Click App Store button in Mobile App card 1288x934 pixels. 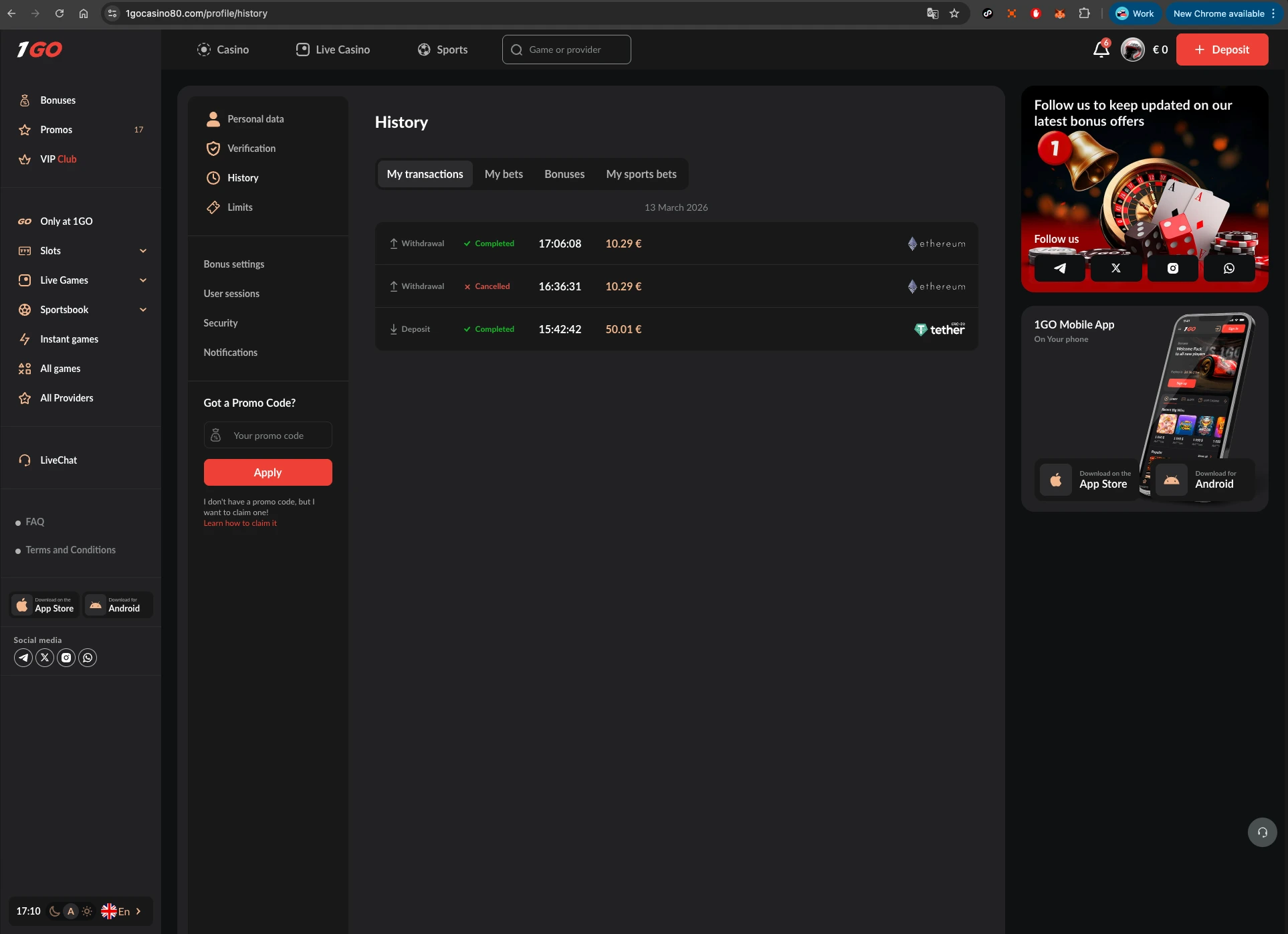(1087, 480)
